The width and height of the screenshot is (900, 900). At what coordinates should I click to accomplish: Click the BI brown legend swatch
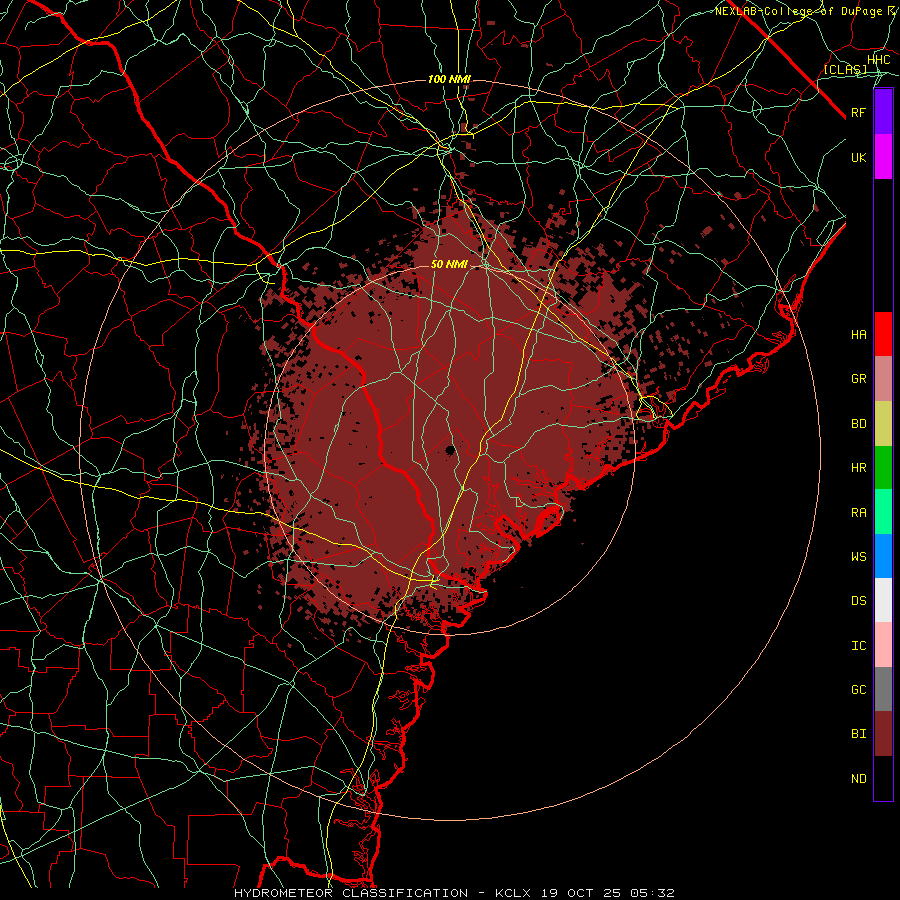tap(883, 734)
